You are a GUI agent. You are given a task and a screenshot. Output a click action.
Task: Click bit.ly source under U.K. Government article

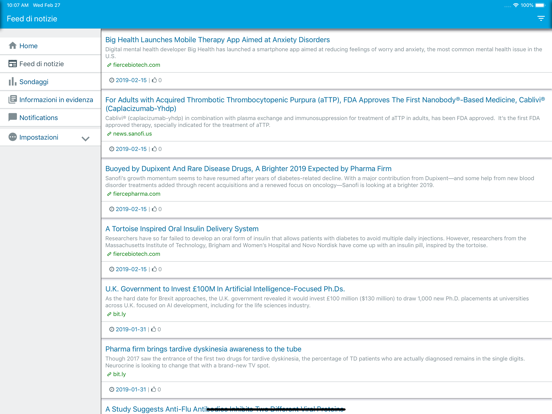coord(119,314)
